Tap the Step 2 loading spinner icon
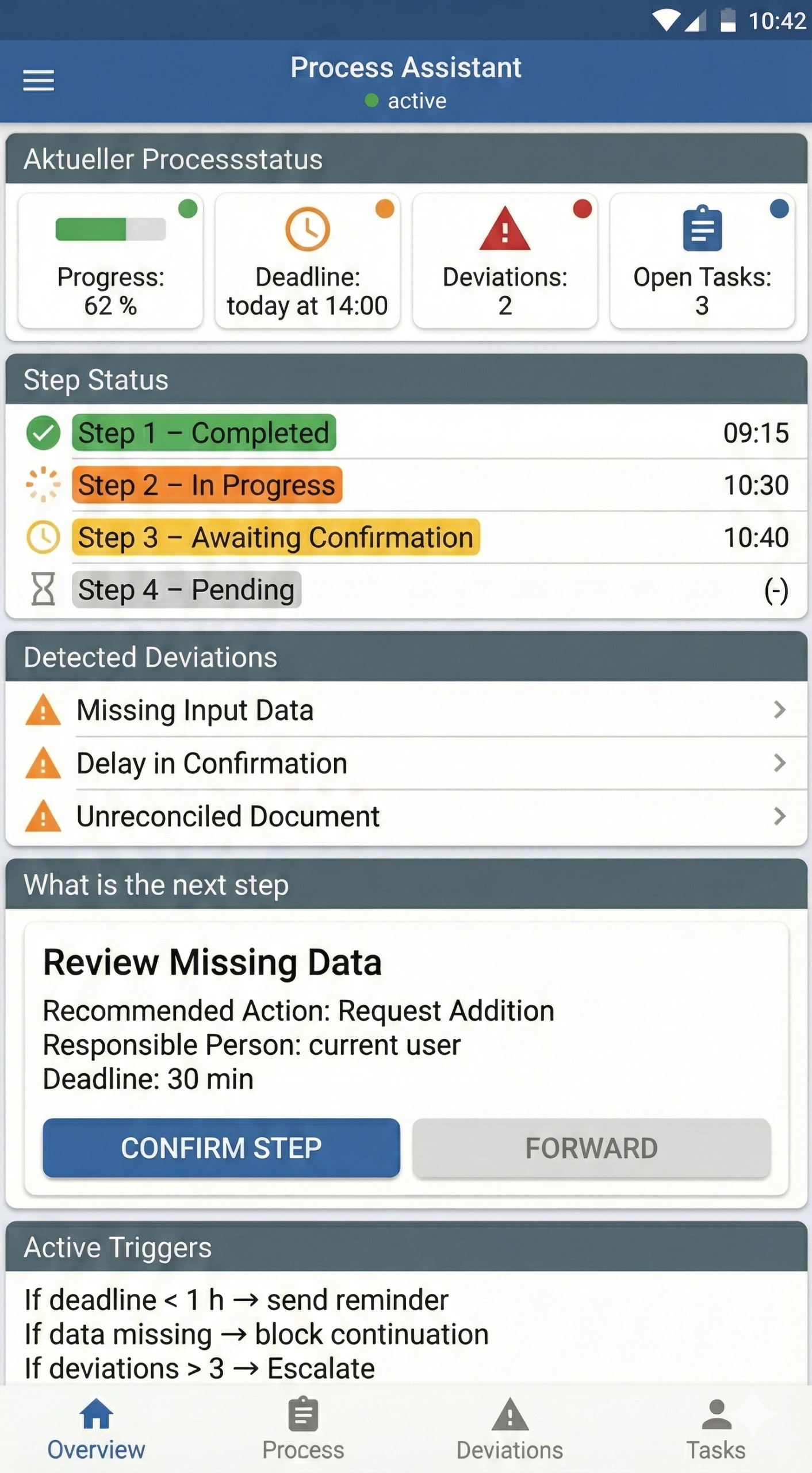Image resolution: width=812 pixels, height=1473 pixels. point(43,484)
